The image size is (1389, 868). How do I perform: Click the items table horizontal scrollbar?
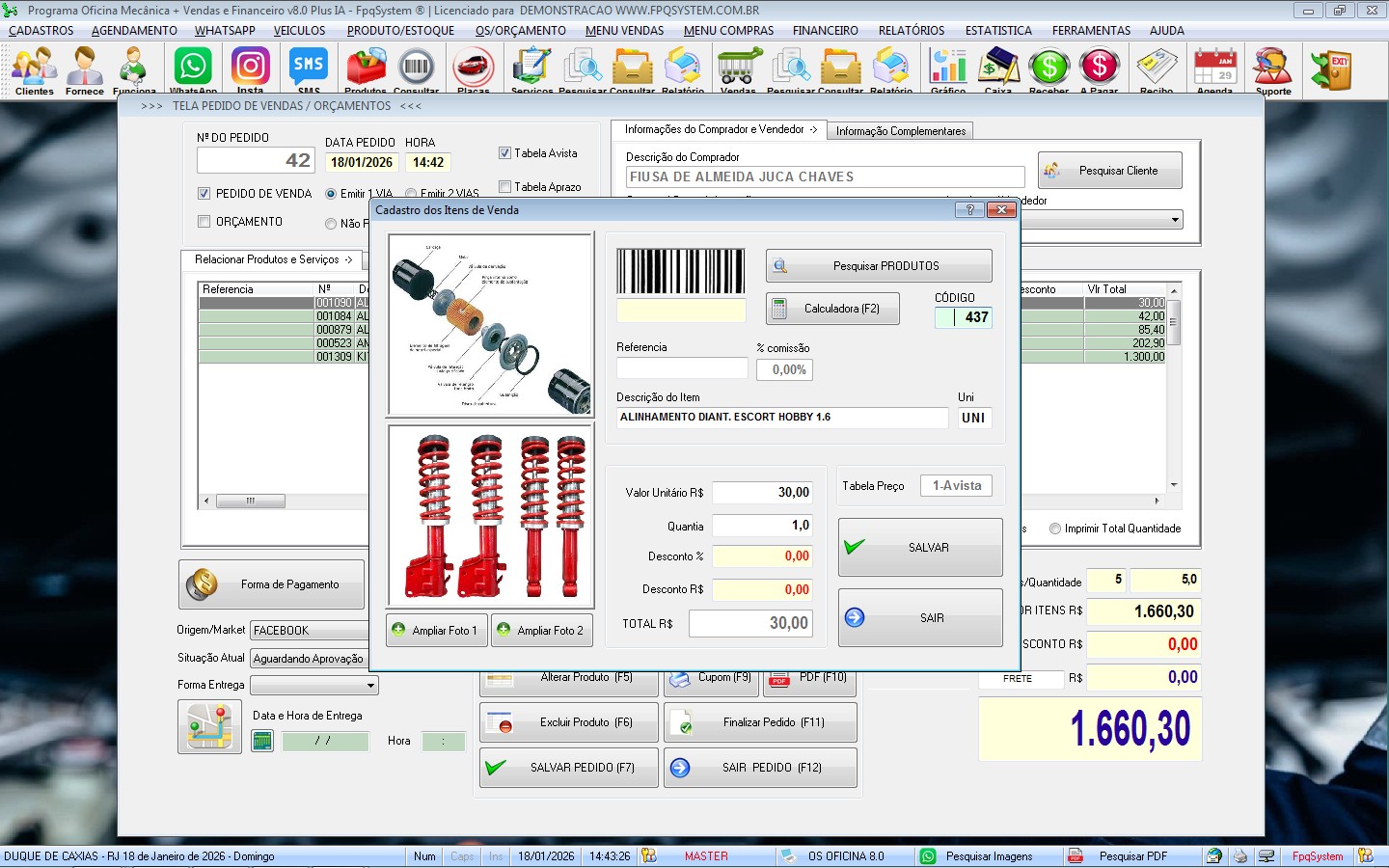point(251,502)
